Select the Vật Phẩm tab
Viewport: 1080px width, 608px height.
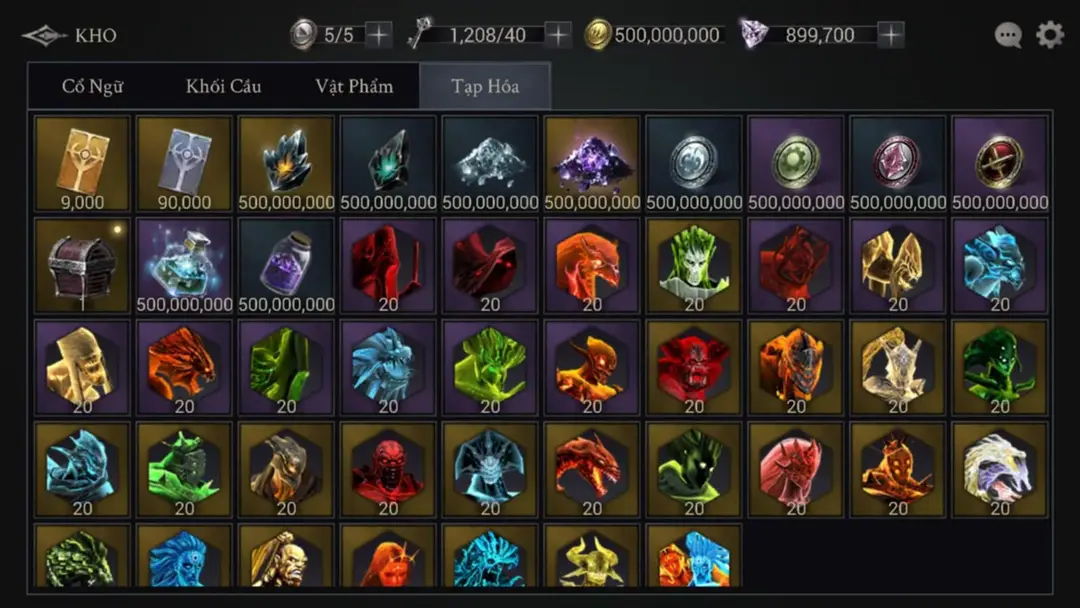(354, 86)
